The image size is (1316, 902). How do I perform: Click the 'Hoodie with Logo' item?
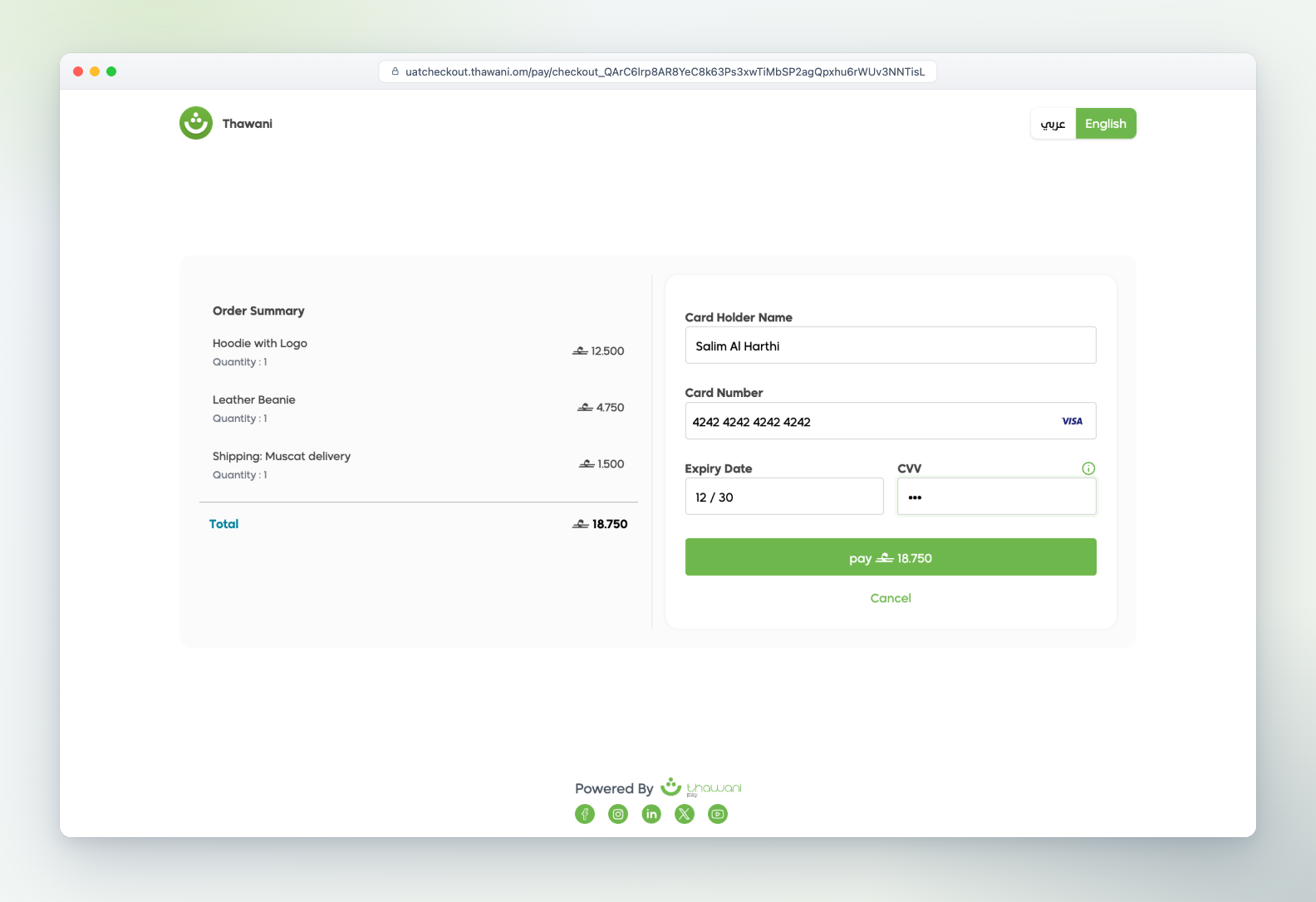point(260,343)
